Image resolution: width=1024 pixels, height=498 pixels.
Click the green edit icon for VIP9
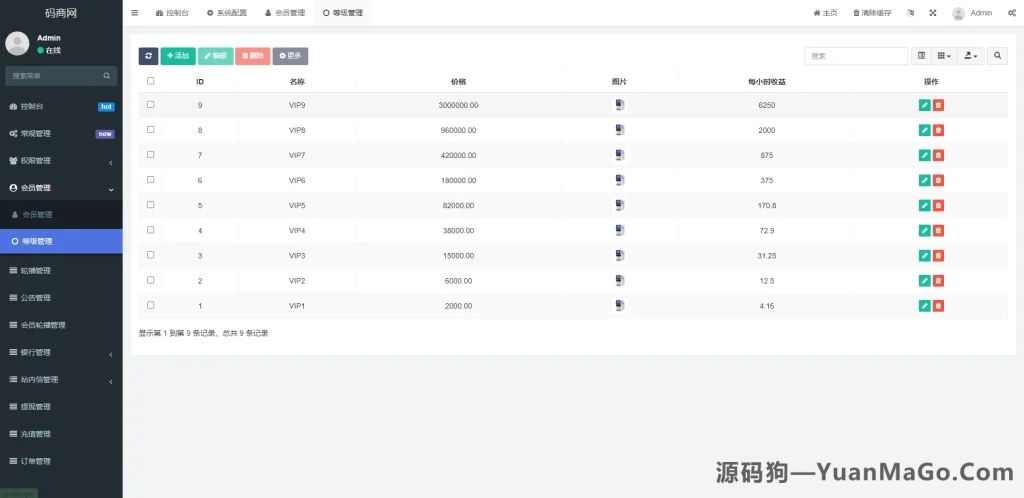tap(924, 105)
